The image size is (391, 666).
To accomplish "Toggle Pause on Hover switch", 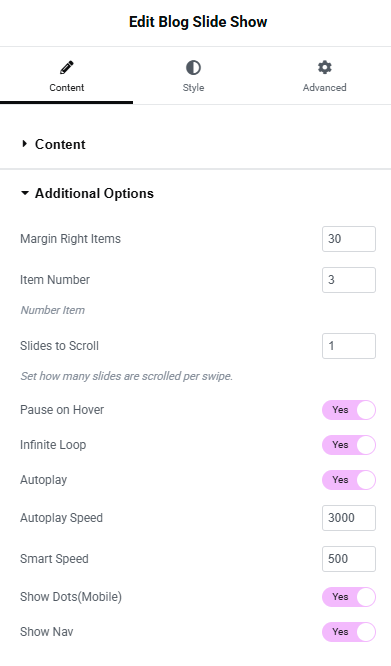I will point(349,410).
